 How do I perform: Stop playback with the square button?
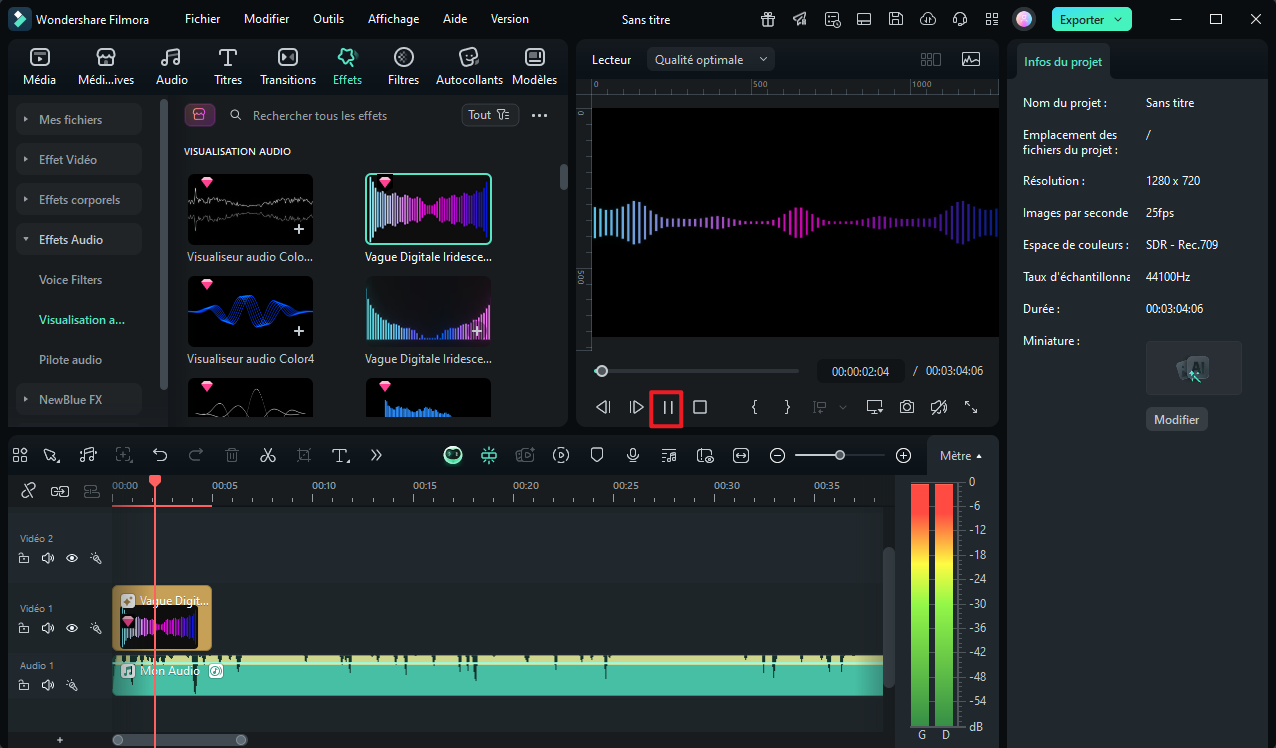[700, 407]
